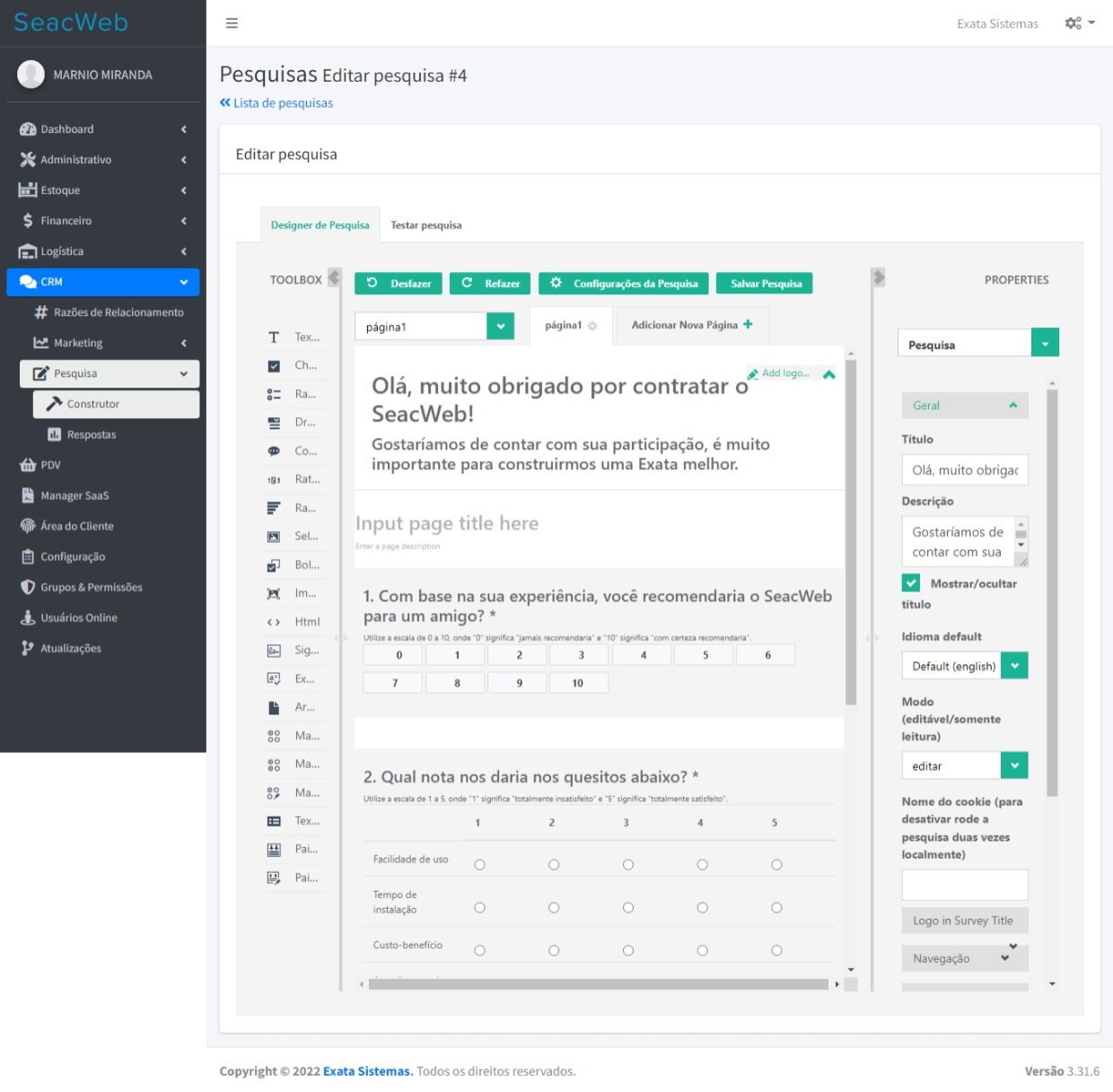1113x1092 pixels.
Task: Pick the Radiogroup item with bullet-list icon
Action: pos(294,394)
